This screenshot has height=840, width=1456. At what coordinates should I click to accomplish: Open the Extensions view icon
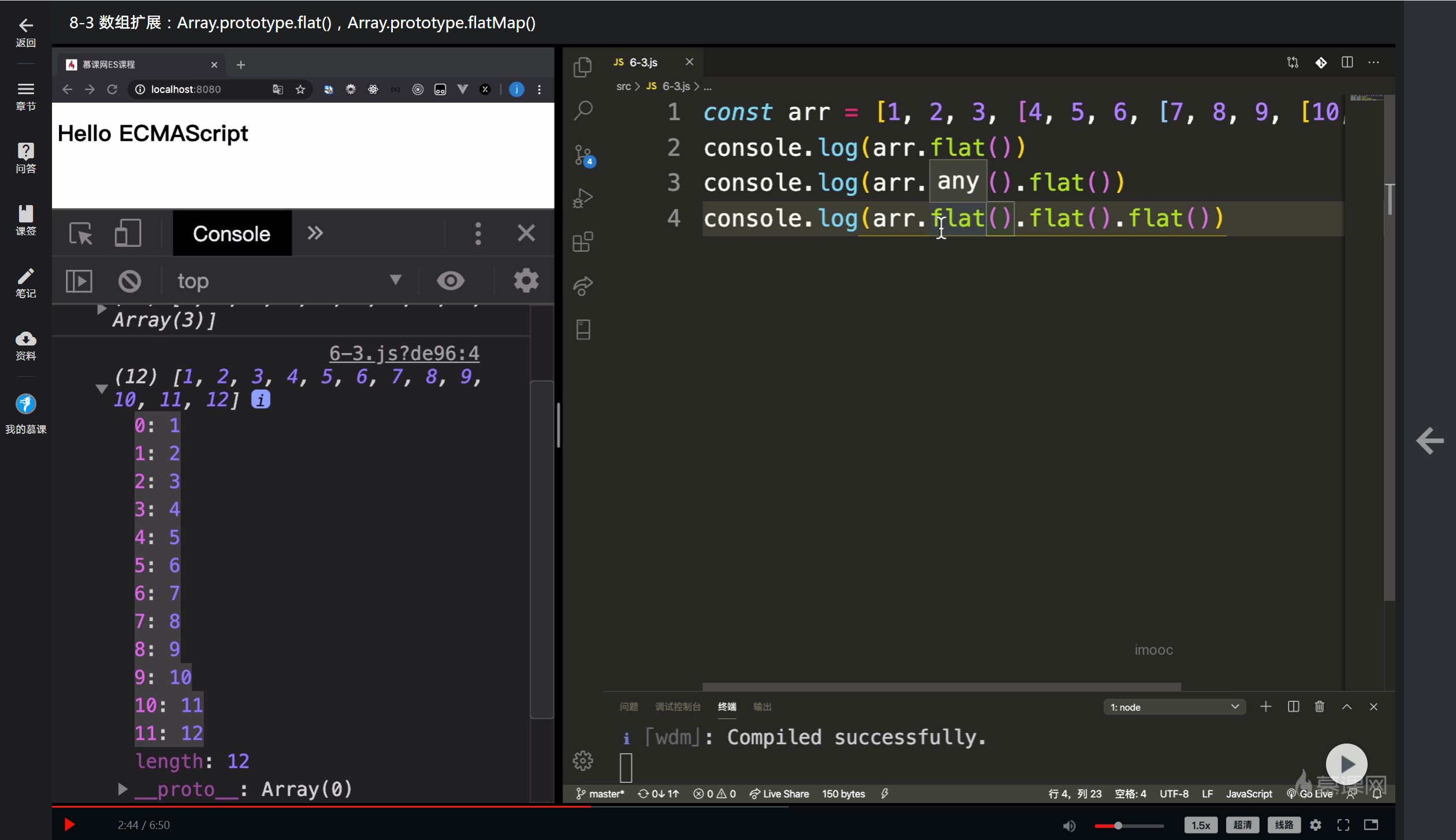(x=582, y=241)
